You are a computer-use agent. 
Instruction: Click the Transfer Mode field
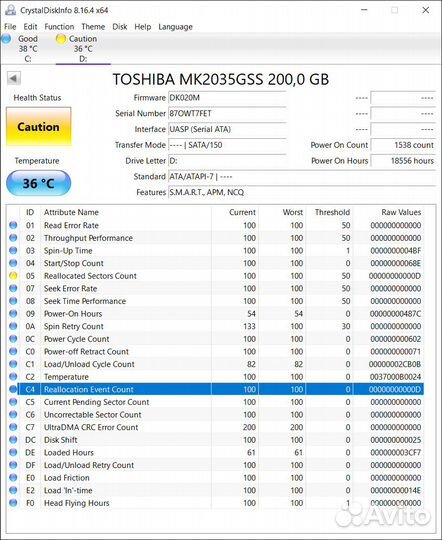tap(227, 145)
